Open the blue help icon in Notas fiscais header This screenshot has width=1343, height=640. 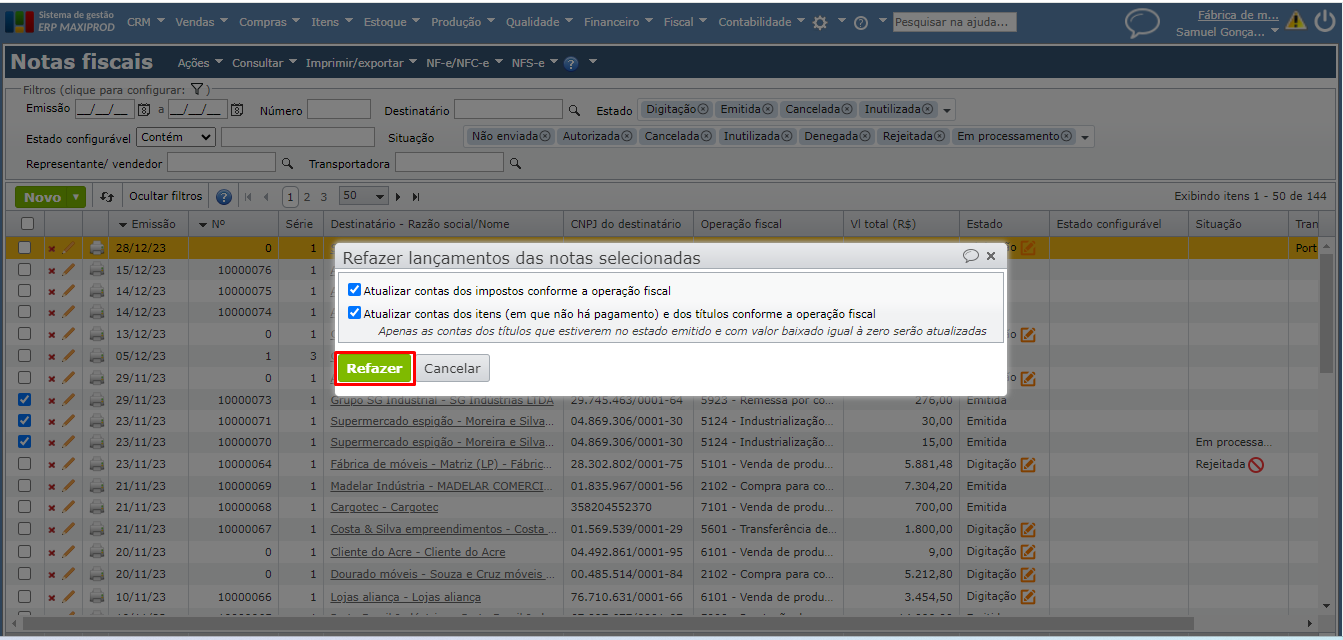tap(571, 63)
